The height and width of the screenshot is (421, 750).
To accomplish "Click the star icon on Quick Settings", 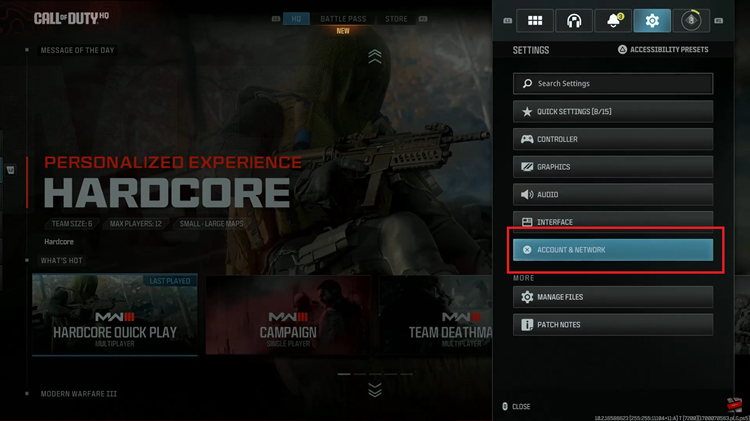I will [x=527, y=111].
